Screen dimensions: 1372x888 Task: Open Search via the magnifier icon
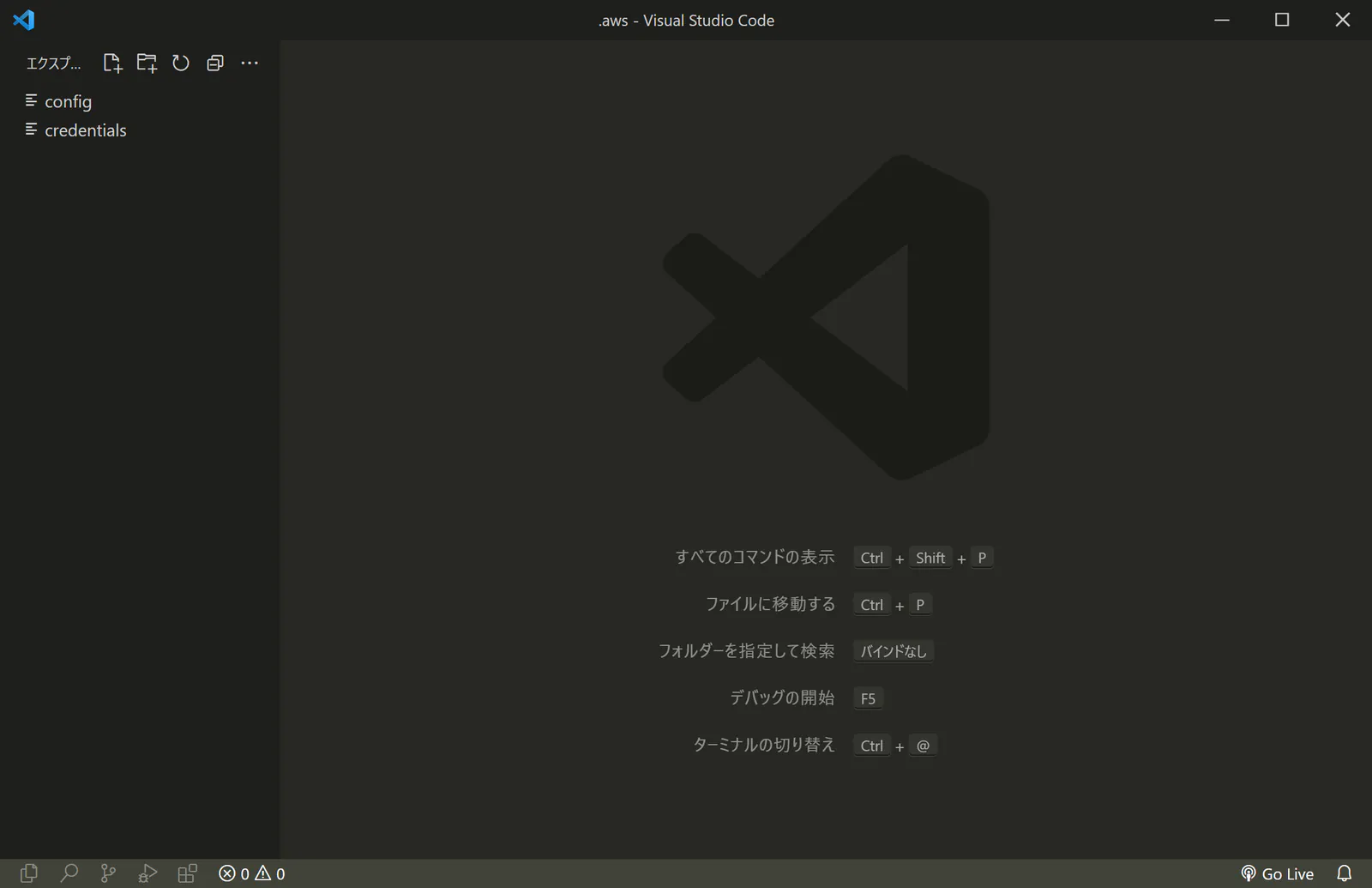(x=69, y=873)
